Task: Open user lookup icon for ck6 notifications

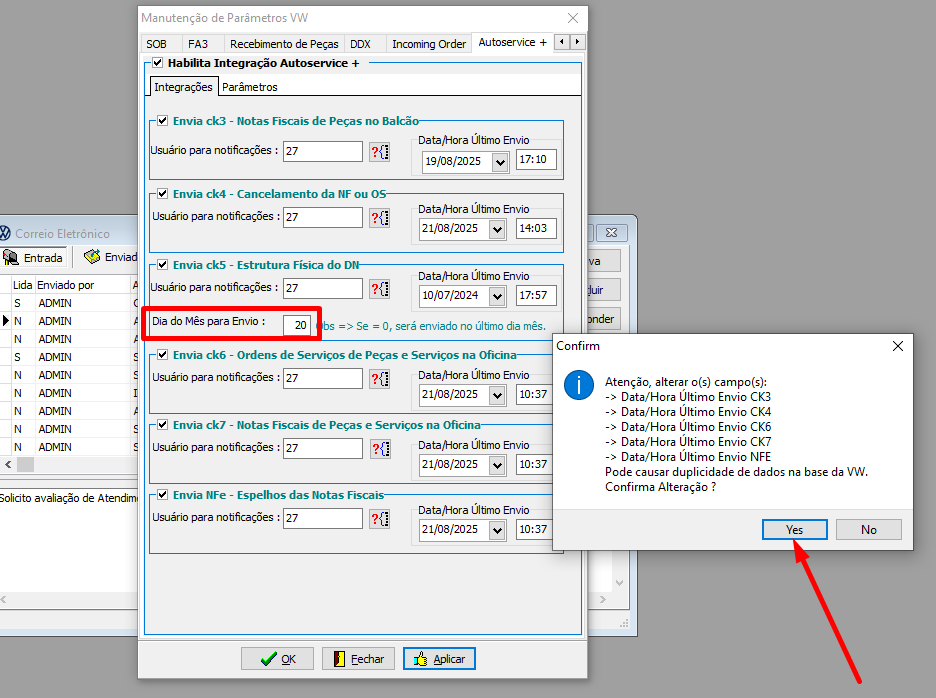Action: point(380,379)
